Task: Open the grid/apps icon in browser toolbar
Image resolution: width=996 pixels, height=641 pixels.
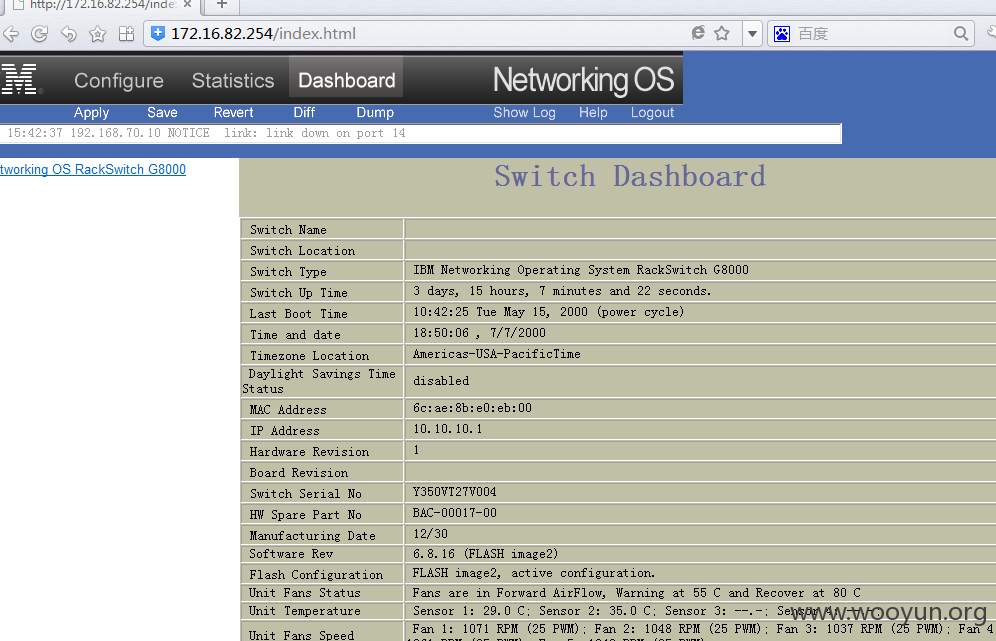Action: tap(126, 34)
